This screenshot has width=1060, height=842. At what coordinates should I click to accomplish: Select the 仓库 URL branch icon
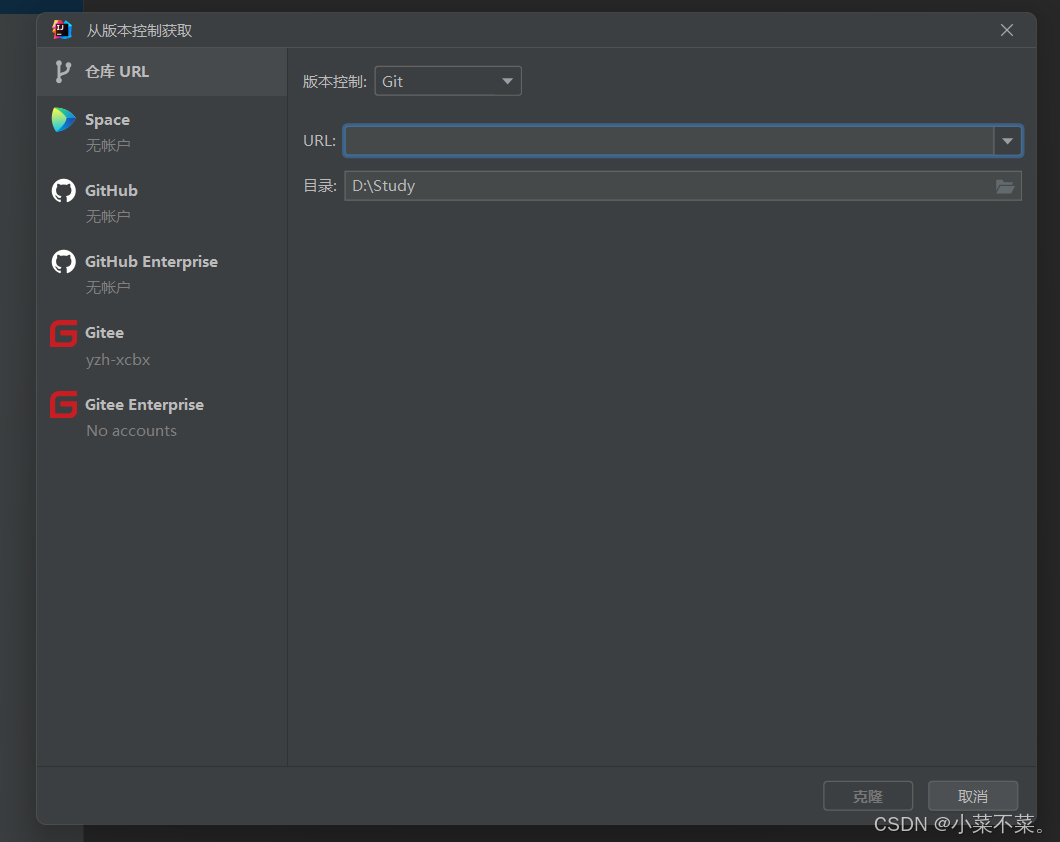pyautogui.click(x=63, y=71)
